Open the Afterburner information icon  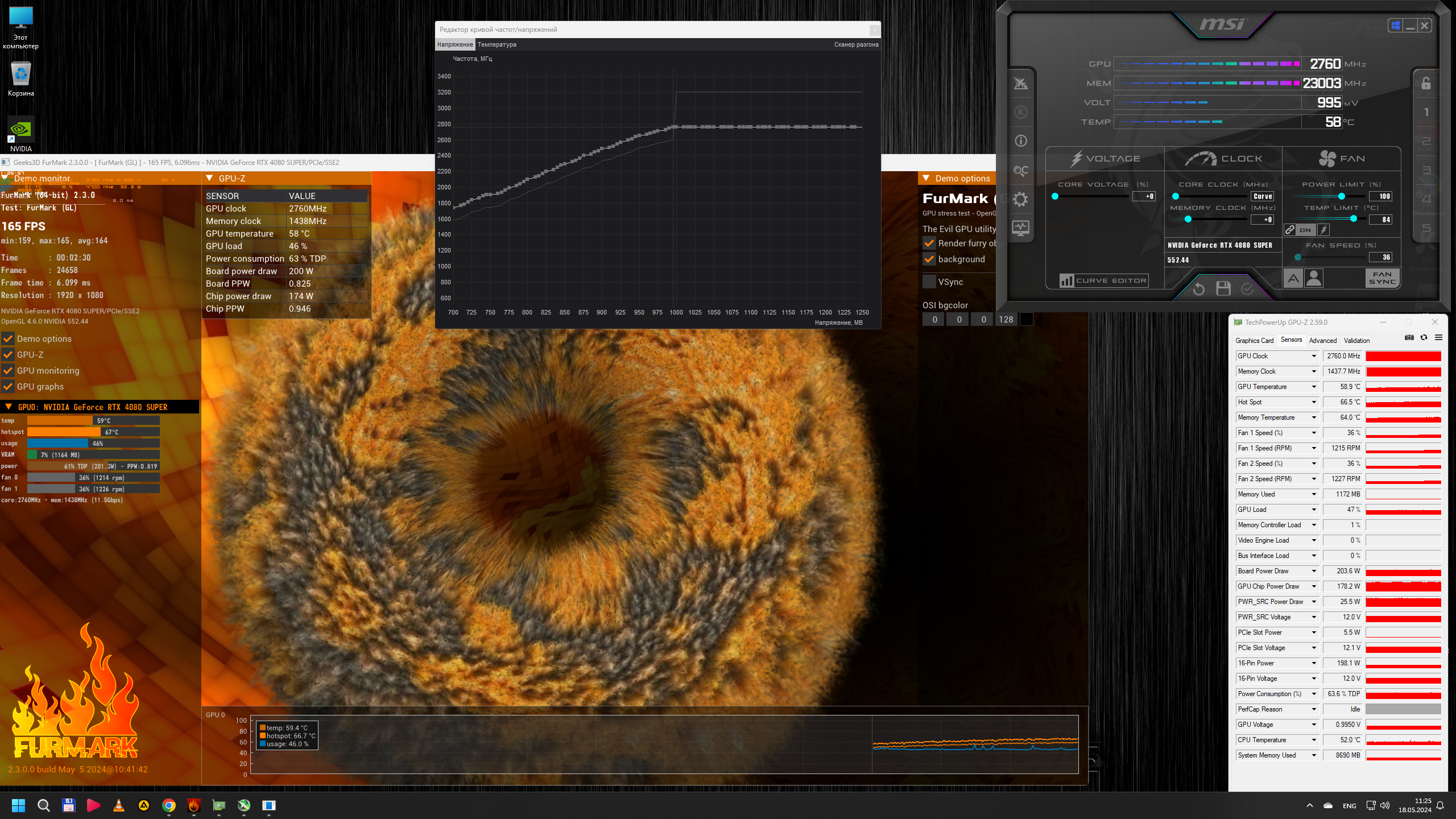(x=1020, y=140)
